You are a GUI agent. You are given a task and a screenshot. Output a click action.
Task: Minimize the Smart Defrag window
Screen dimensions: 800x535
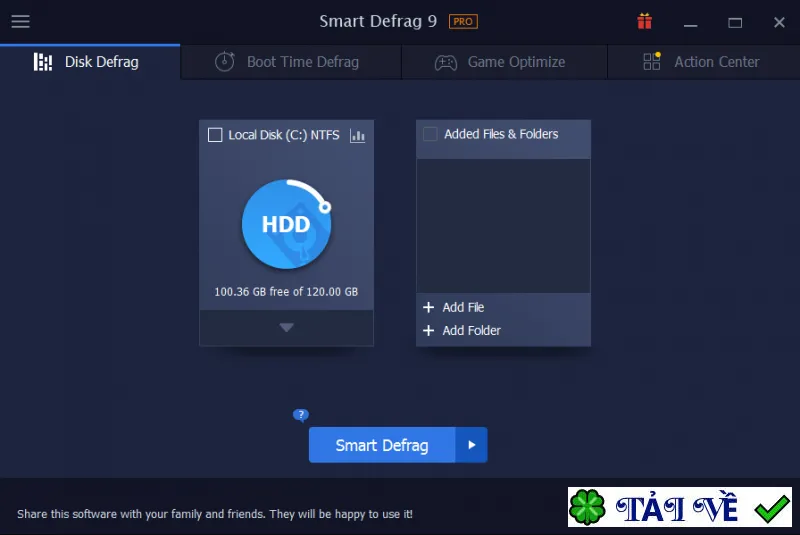click(x=690, y=22)
